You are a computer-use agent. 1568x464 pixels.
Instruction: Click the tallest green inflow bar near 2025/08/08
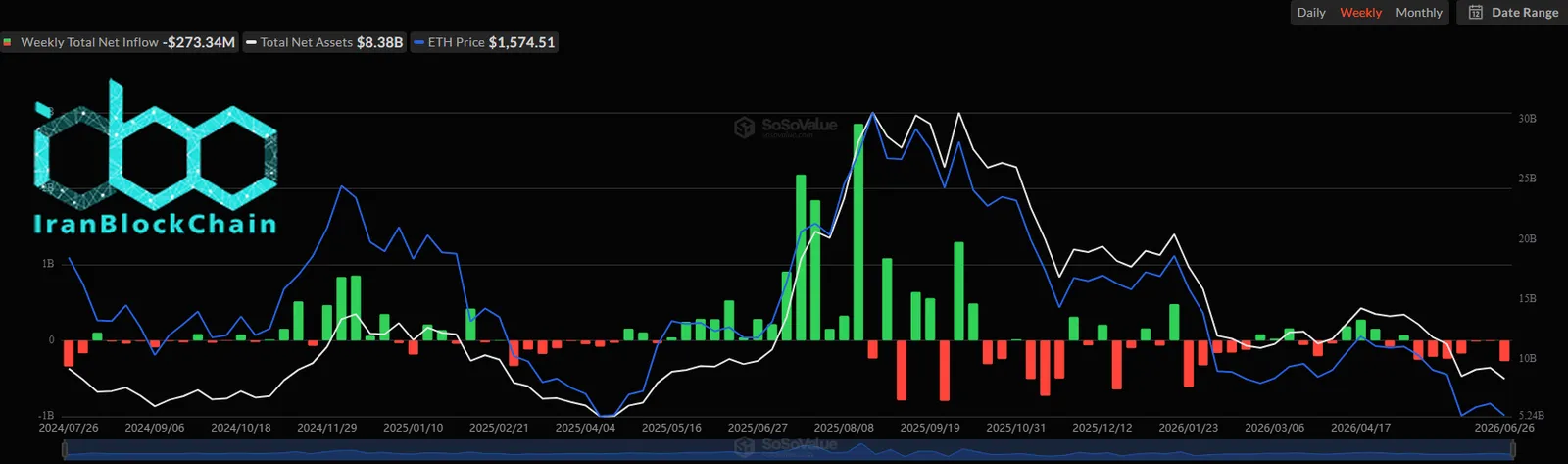858,232
